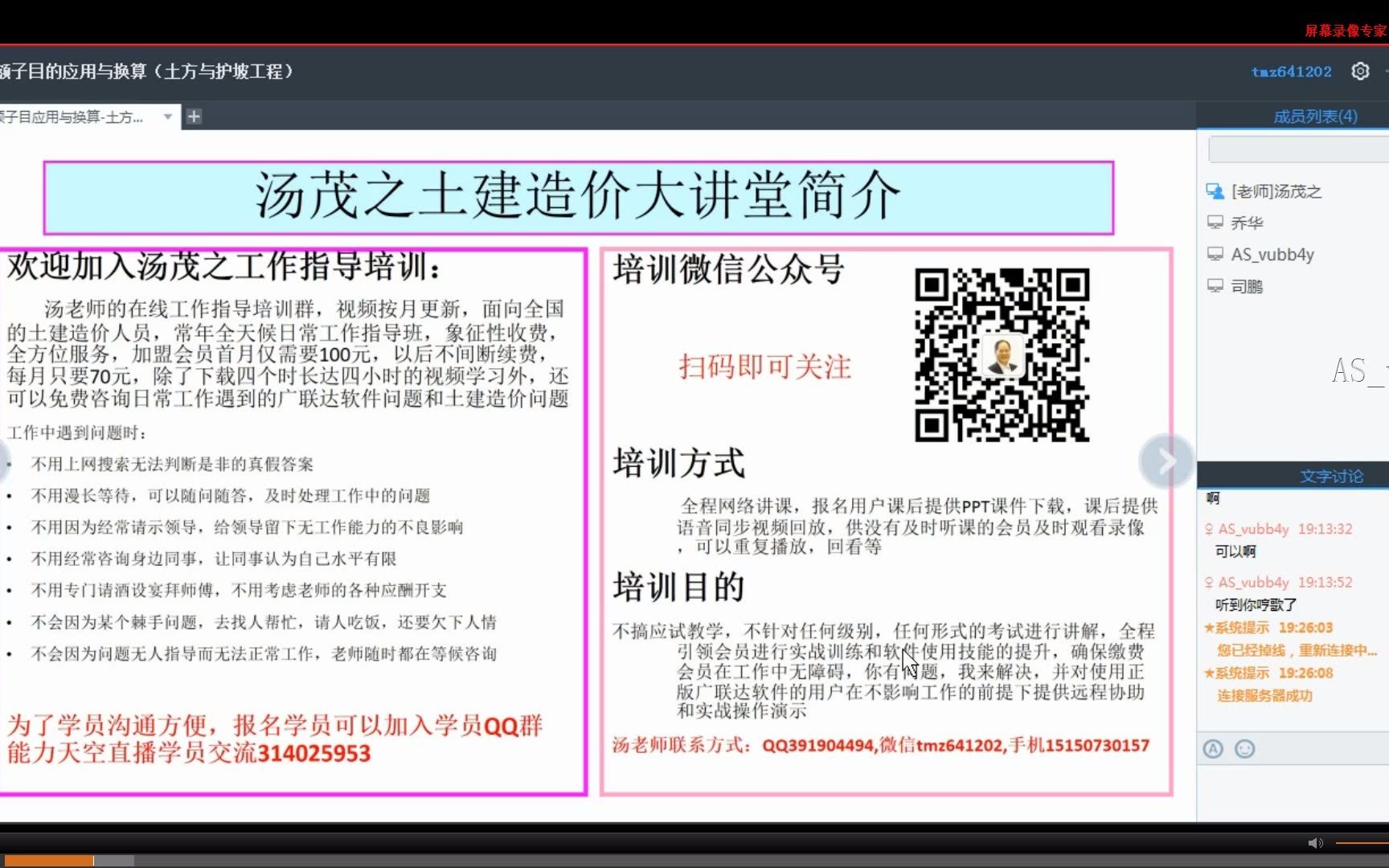Click the 乔华 monitor icon

tap(1215, 223)
